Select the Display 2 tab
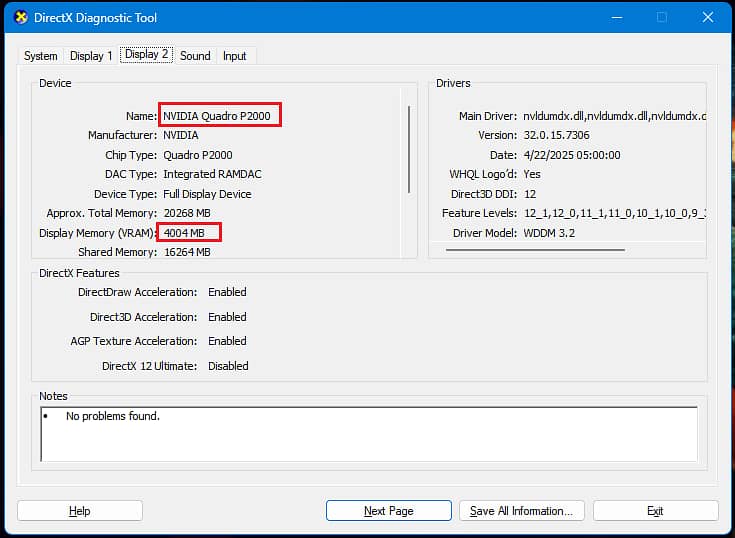The height and width of the screenshot is (538, 735). pos(146,54)
